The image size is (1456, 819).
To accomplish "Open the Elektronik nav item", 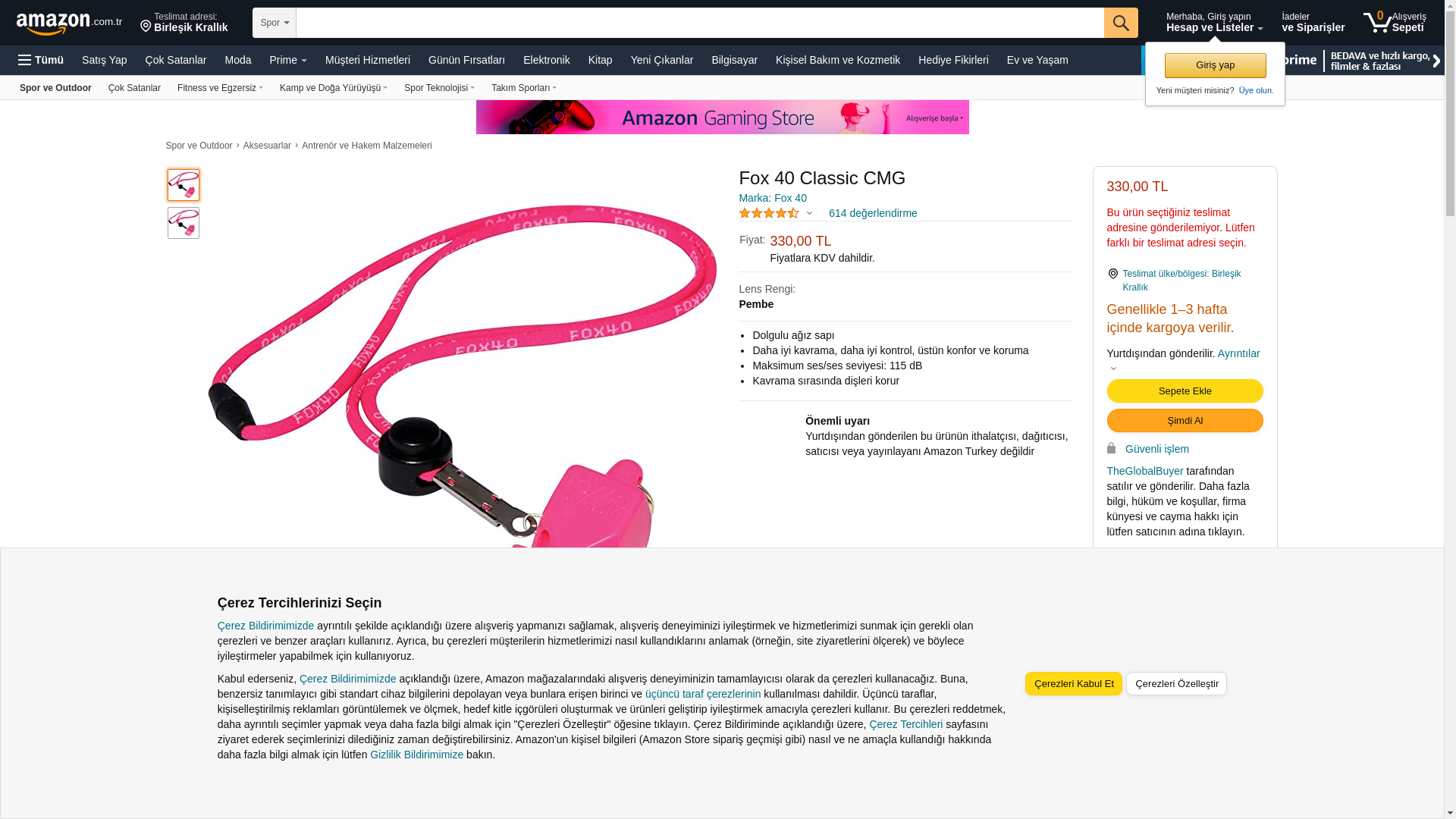I will [546, 60].
